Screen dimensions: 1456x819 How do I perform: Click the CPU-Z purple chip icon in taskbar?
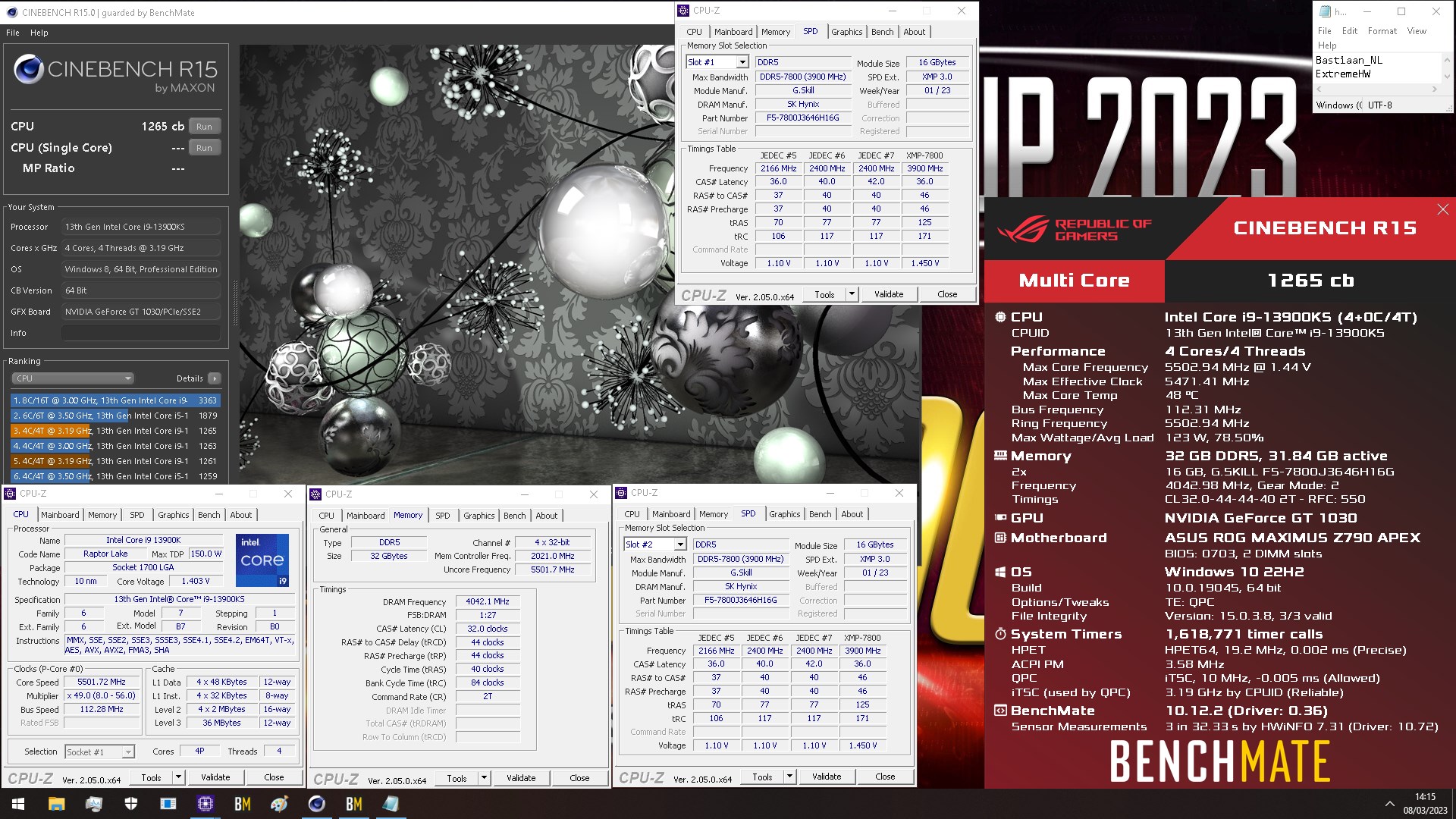pyautogui.click(x=205, y=804)
